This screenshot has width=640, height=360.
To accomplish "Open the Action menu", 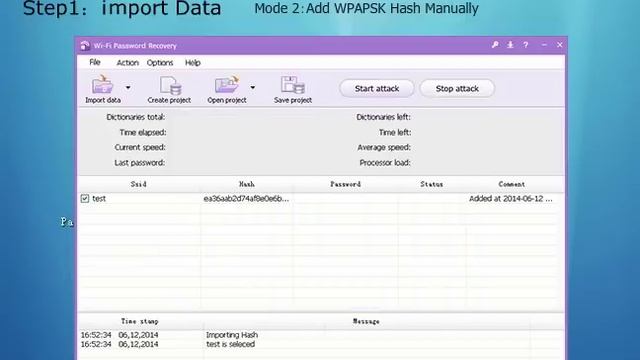I will (128, 63).
